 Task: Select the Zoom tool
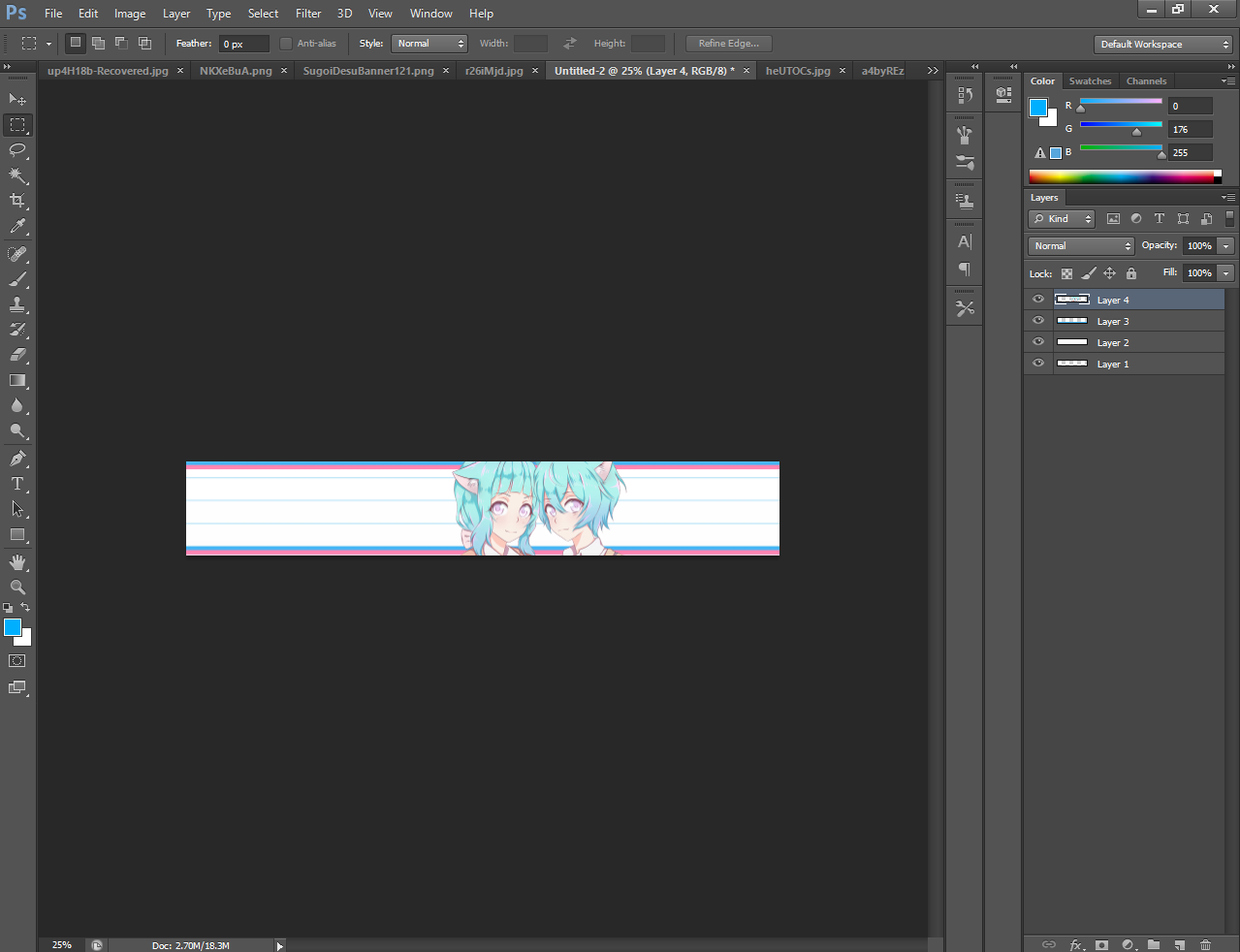[17, 587]
